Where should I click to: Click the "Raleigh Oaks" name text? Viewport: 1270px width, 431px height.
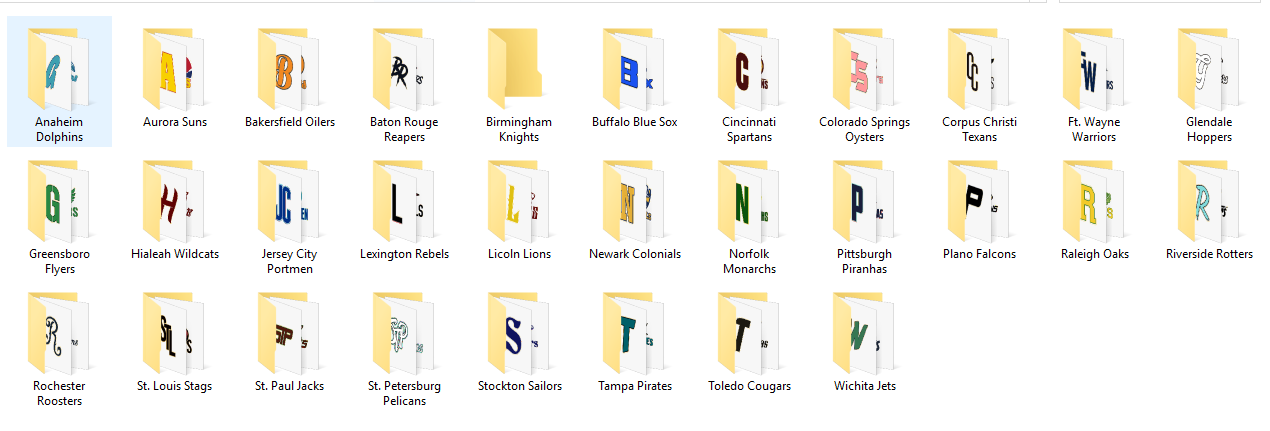pos(1094,254)
